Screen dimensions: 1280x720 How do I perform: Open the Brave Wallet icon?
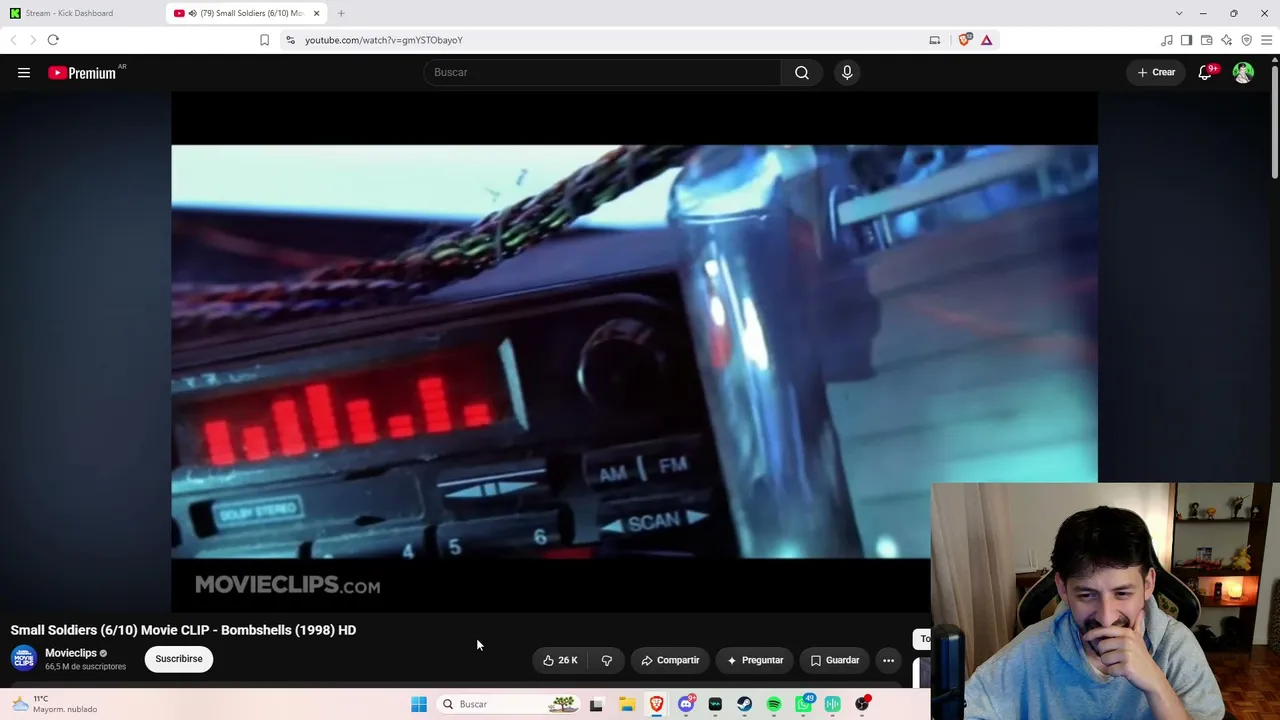click(1207, 40)
